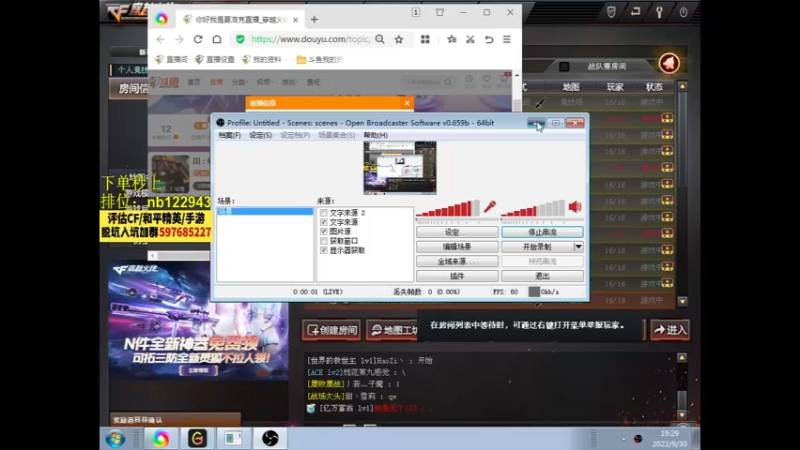Click the 进入 enter button in game
The width and height of the screenshot is (800, 450).
(x=670, y=330)
